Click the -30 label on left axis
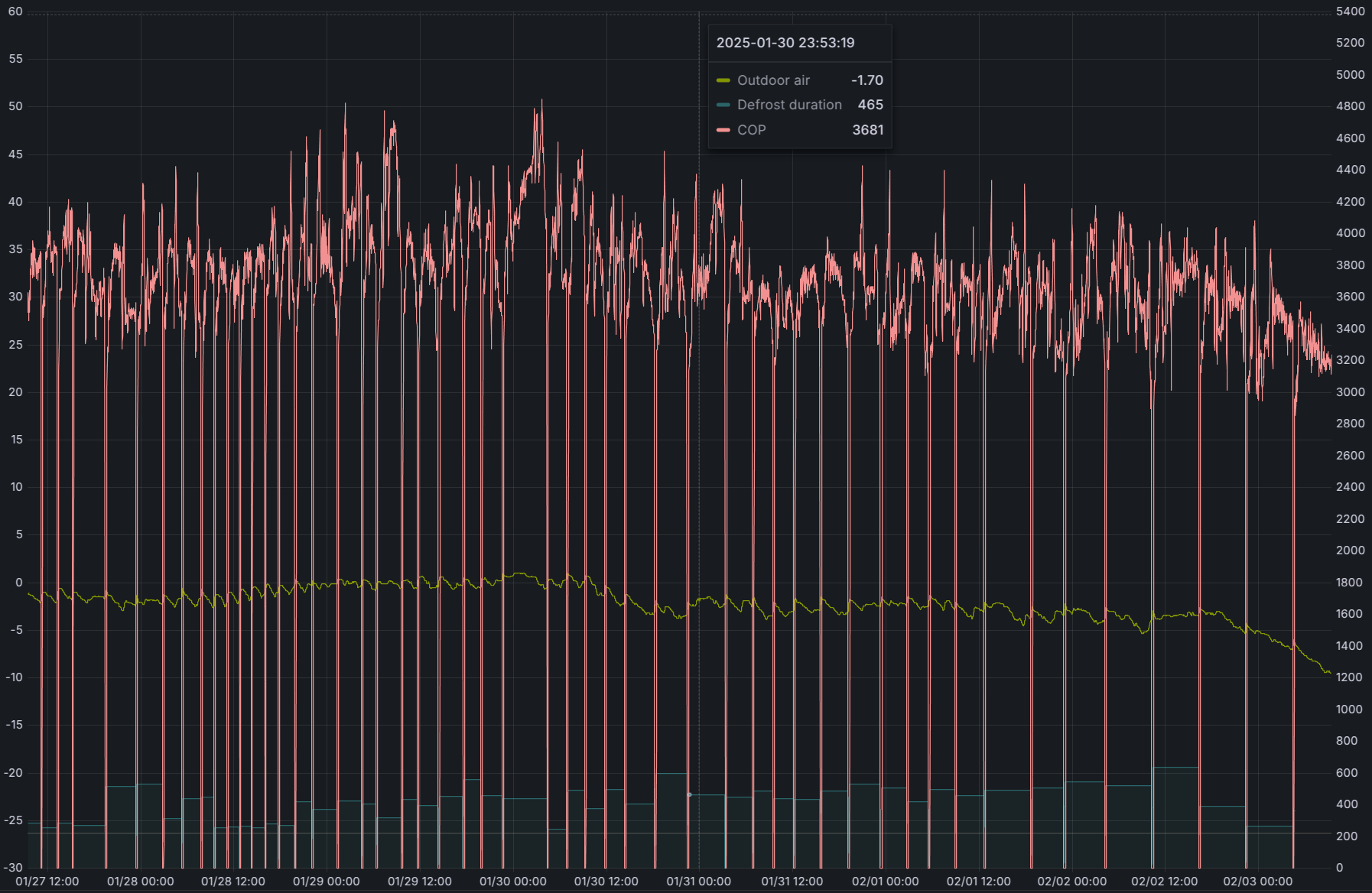This screenshot has width=1372, height=893. (14, 868)
